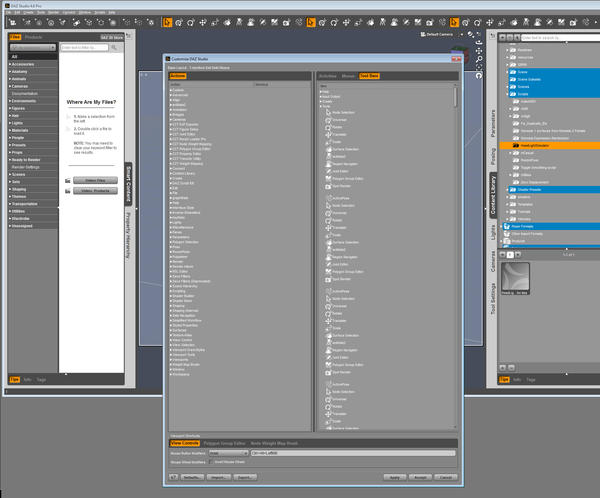Click the Smart Content filter text field
Viewport: 600px width, 498px height.
pyautogui.click(x=85, y=47)
